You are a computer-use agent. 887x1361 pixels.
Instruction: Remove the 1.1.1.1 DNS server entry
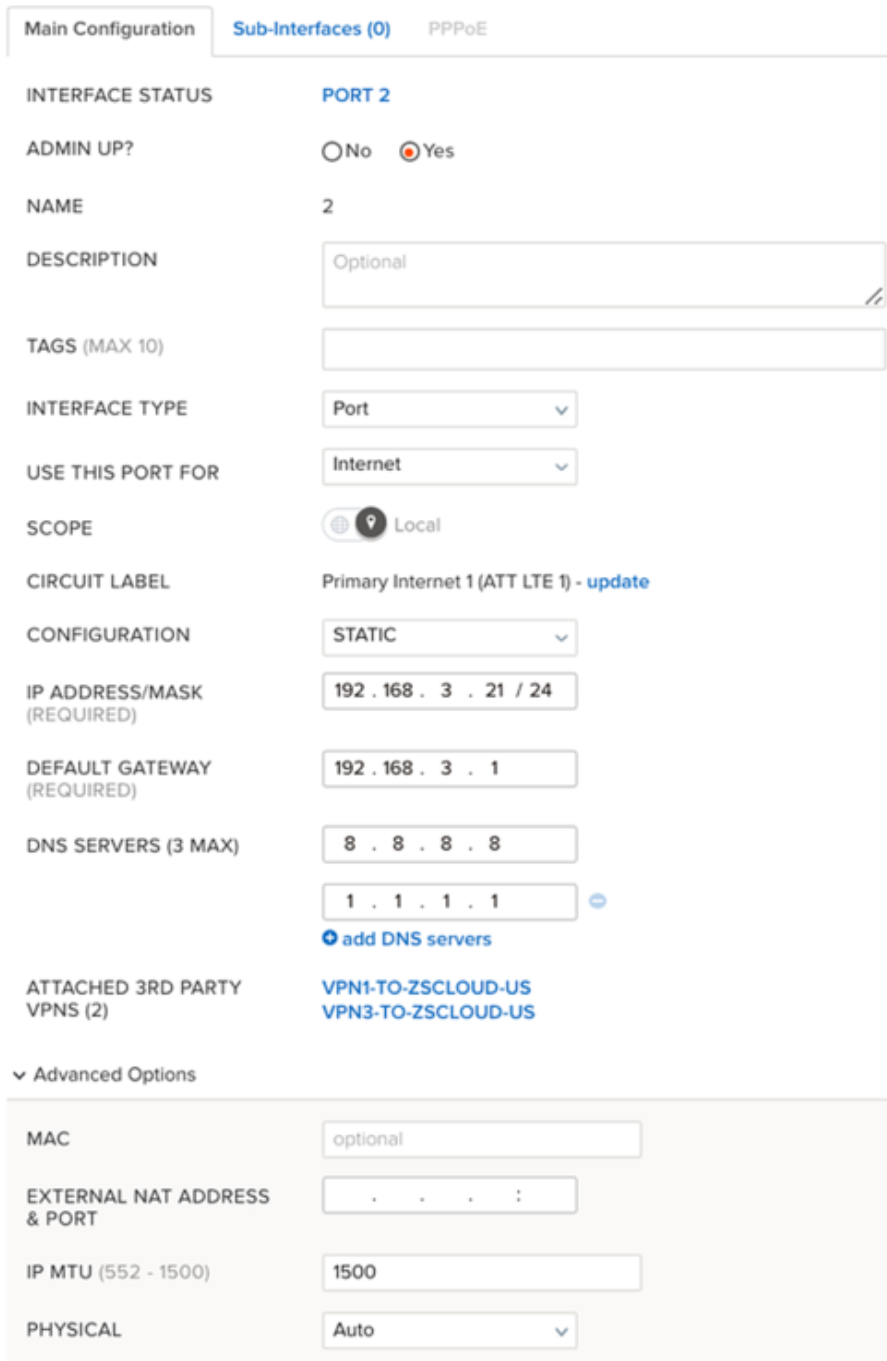tap(597, 901)
